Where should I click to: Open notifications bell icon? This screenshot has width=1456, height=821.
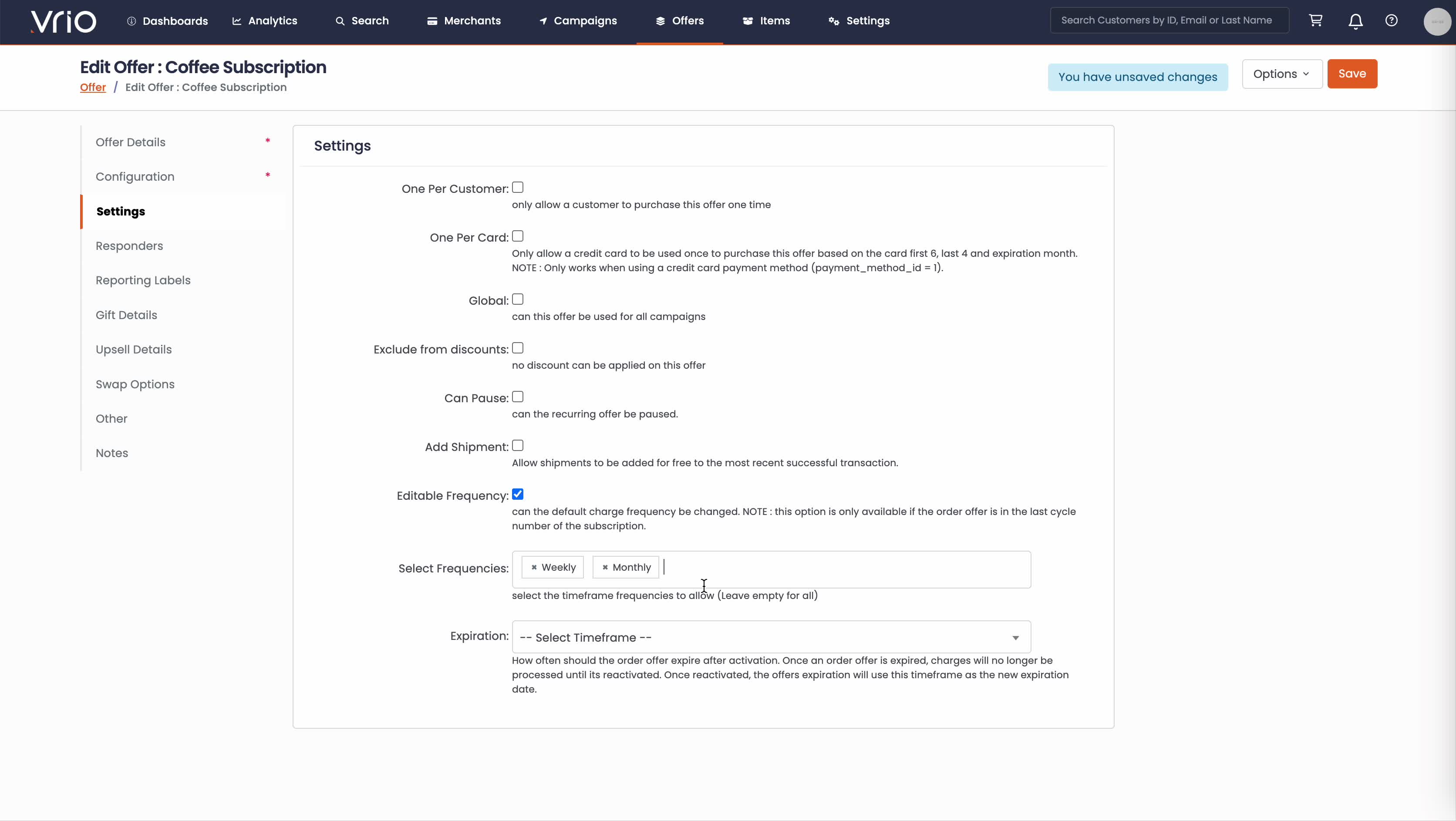coord(1355,21)
